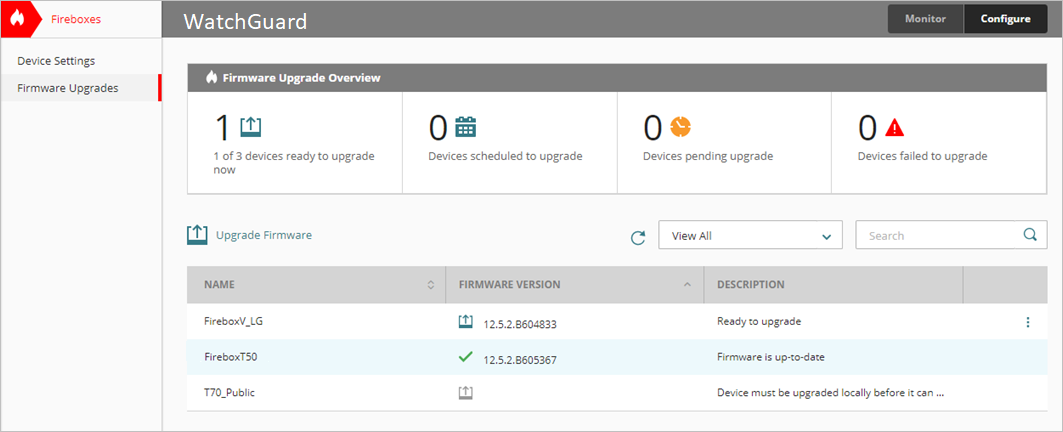Screen dimensions: 1063x432
Task: Refresh the firmware device list
Action: (638, 237)
